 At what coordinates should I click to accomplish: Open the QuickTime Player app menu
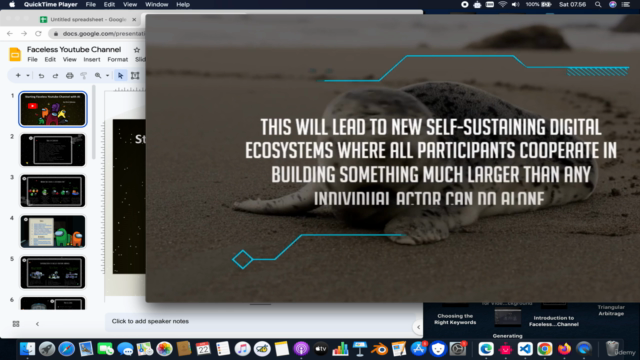coord(50,4)
